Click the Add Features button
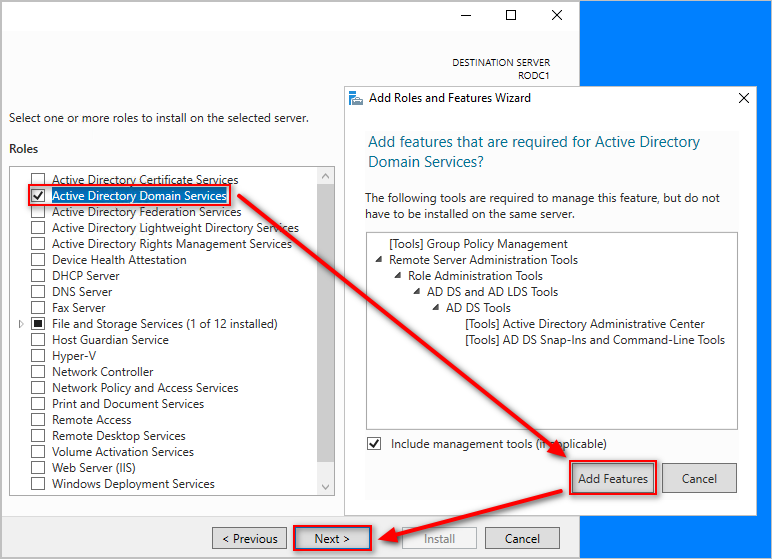 (x=613, y=478)
